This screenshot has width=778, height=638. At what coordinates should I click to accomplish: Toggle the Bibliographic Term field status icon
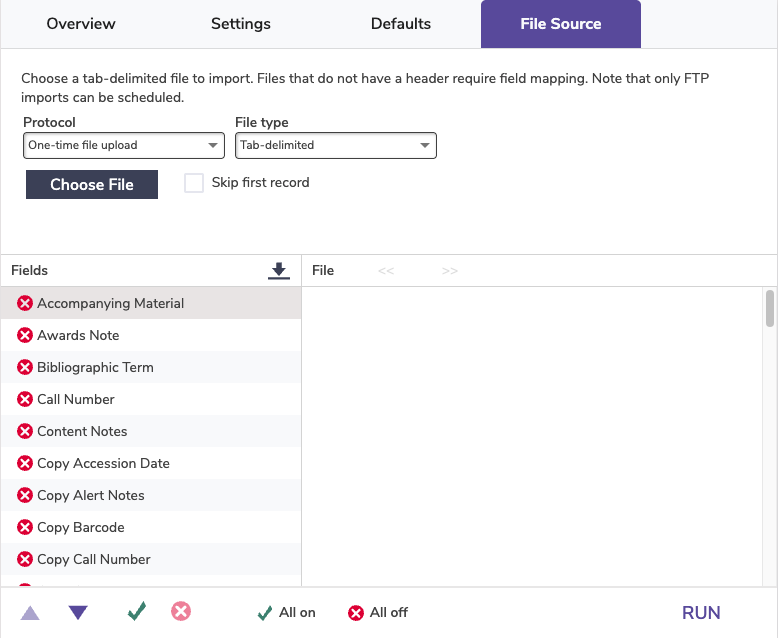coord(25,367)
